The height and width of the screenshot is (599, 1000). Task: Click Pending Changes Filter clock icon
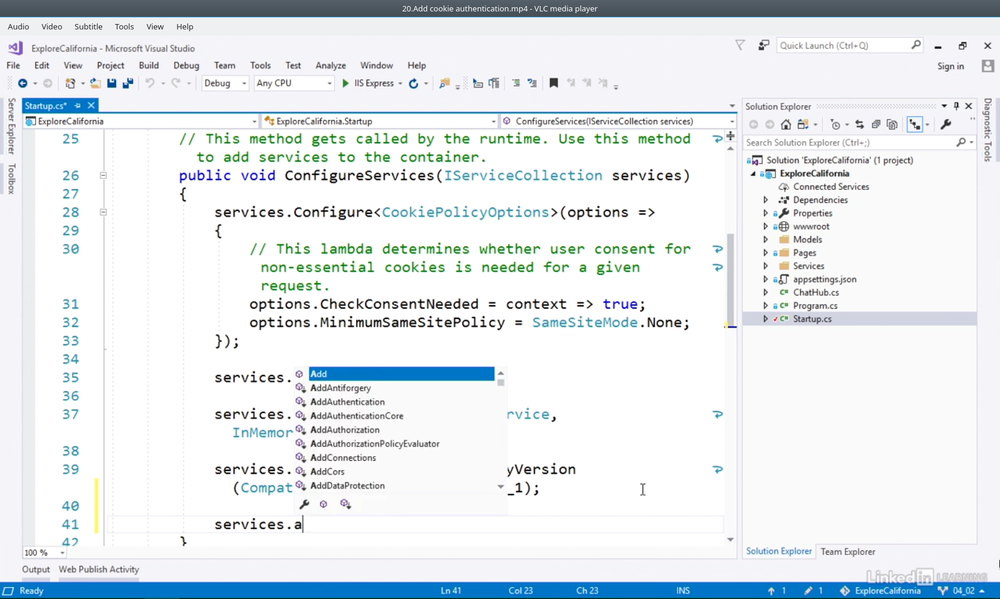(835, 124)
